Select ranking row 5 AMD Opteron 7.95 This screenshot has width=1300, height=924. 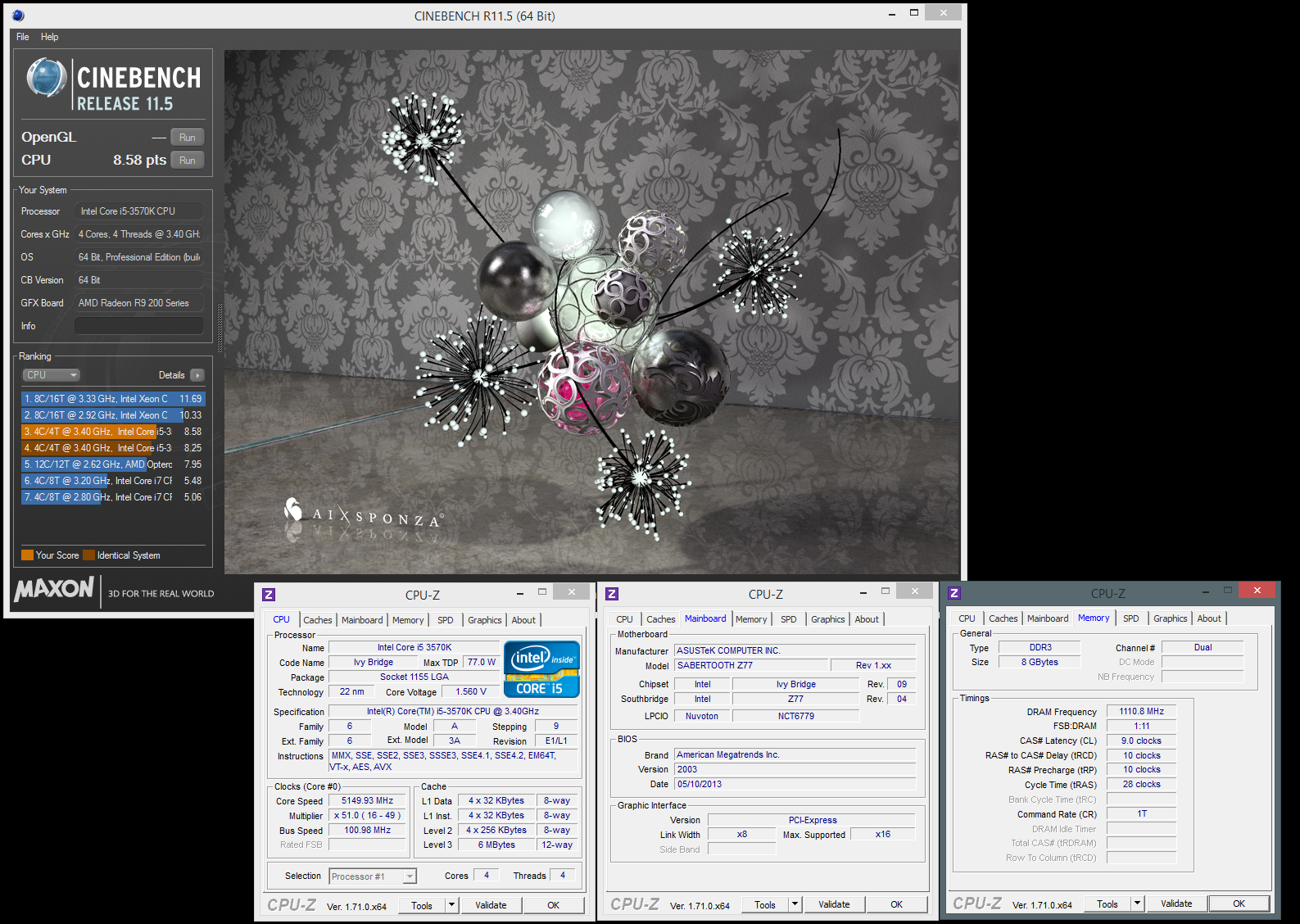click(113, 464)
